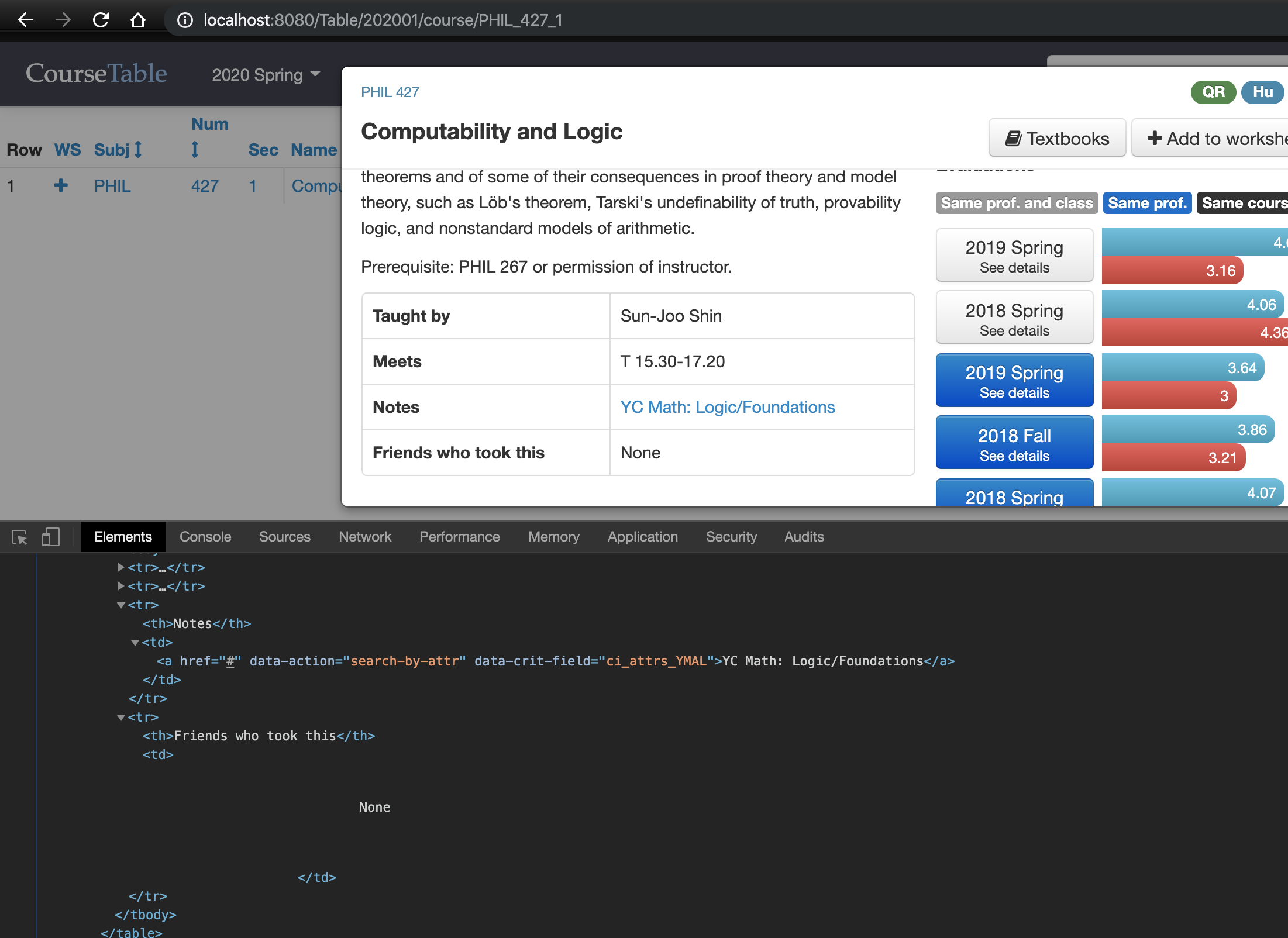Open the browser home page icon
The image size is (1288, 938).
[x=138, y=20]
